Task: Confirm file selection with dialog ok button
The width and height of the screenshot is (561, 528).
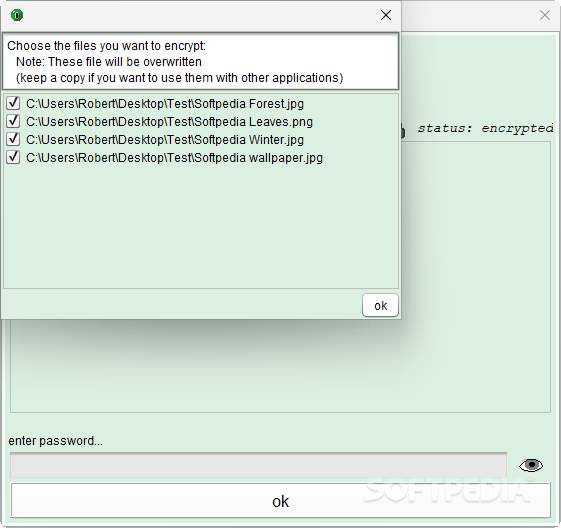Action: coord(380,305)
